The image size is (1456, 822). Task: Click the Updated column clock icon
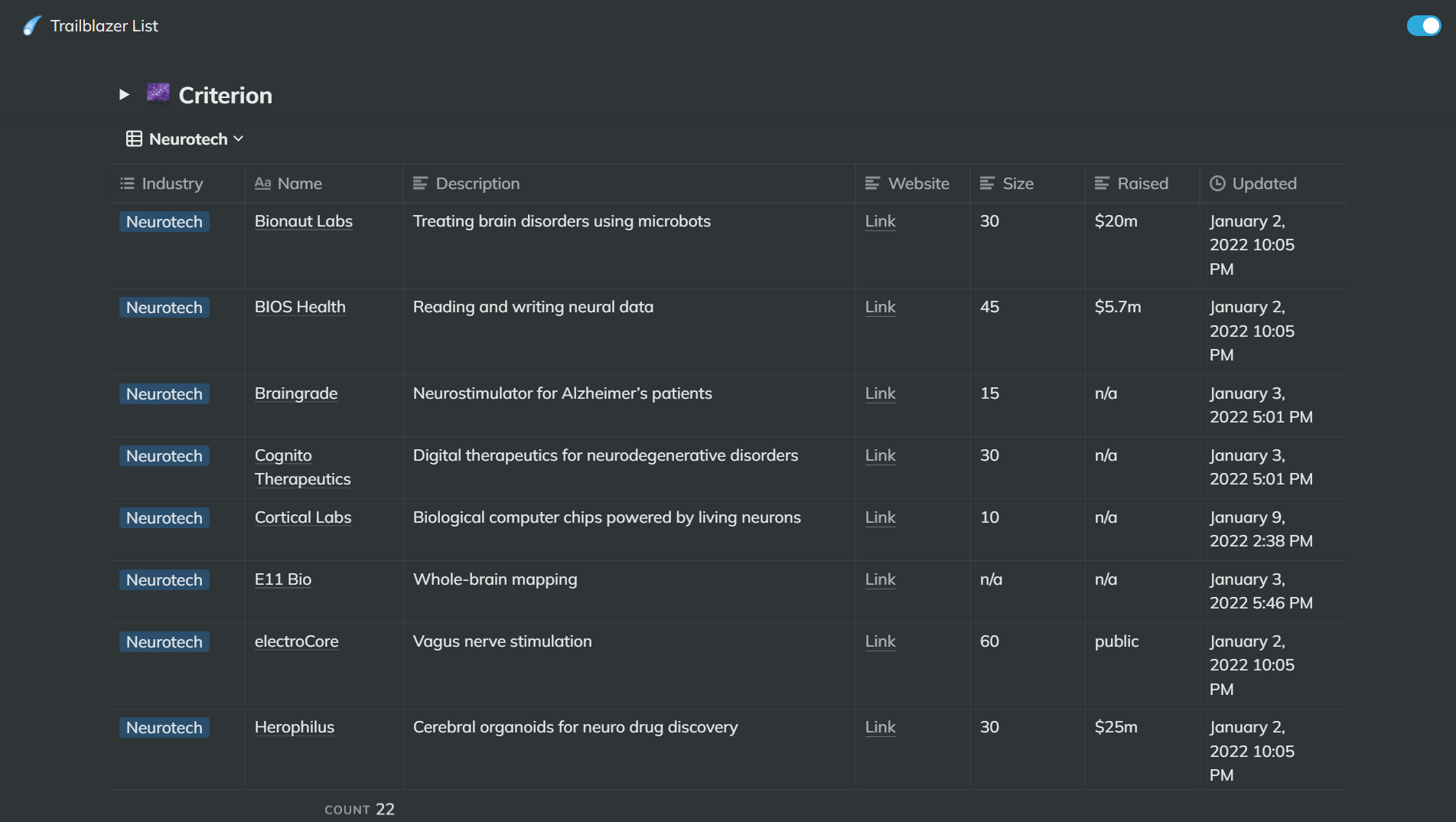[x=1217, y=184]
